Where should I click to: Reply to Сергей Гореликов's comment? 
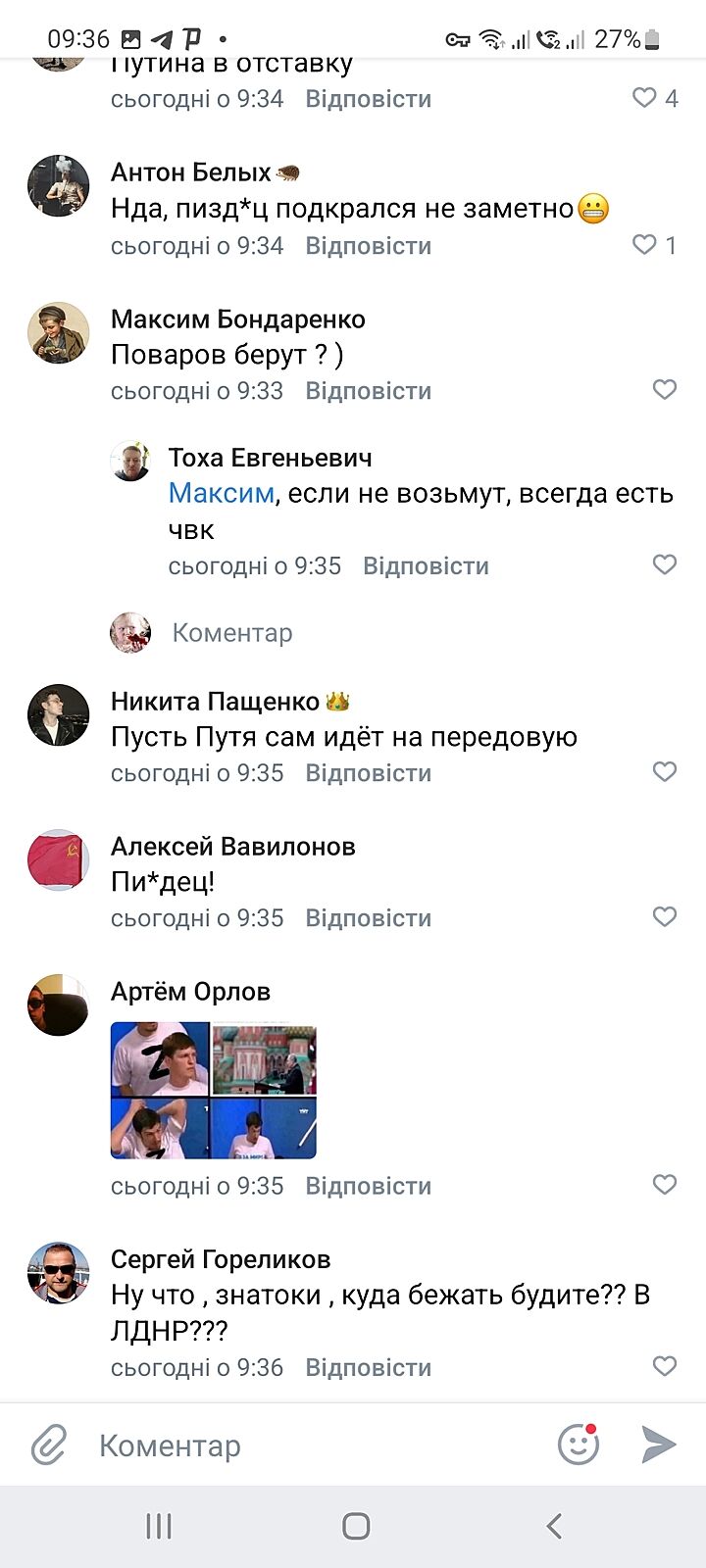(x=368, y=1368)
